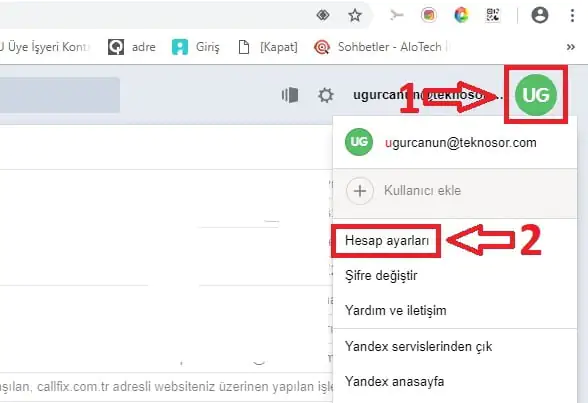Screen dimensions: 588x403
Task: Select the ugurcanun@teknosor.com account in the menu
Action: pyautogui.click(x=455, y=142)
